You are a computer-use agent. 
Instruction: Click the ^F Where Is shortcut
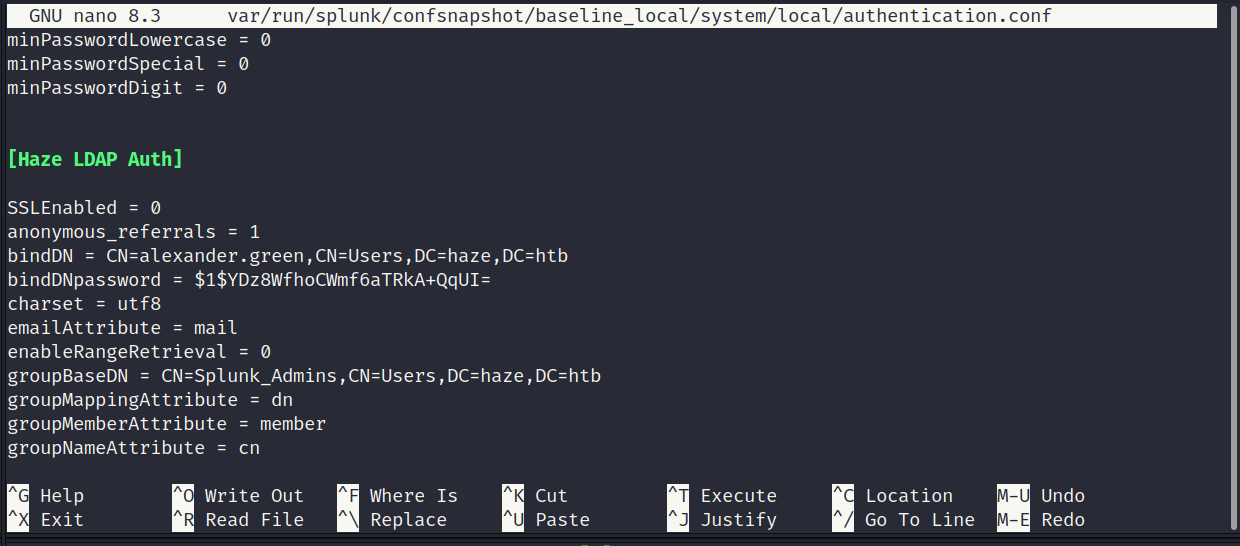click(397, 496)
